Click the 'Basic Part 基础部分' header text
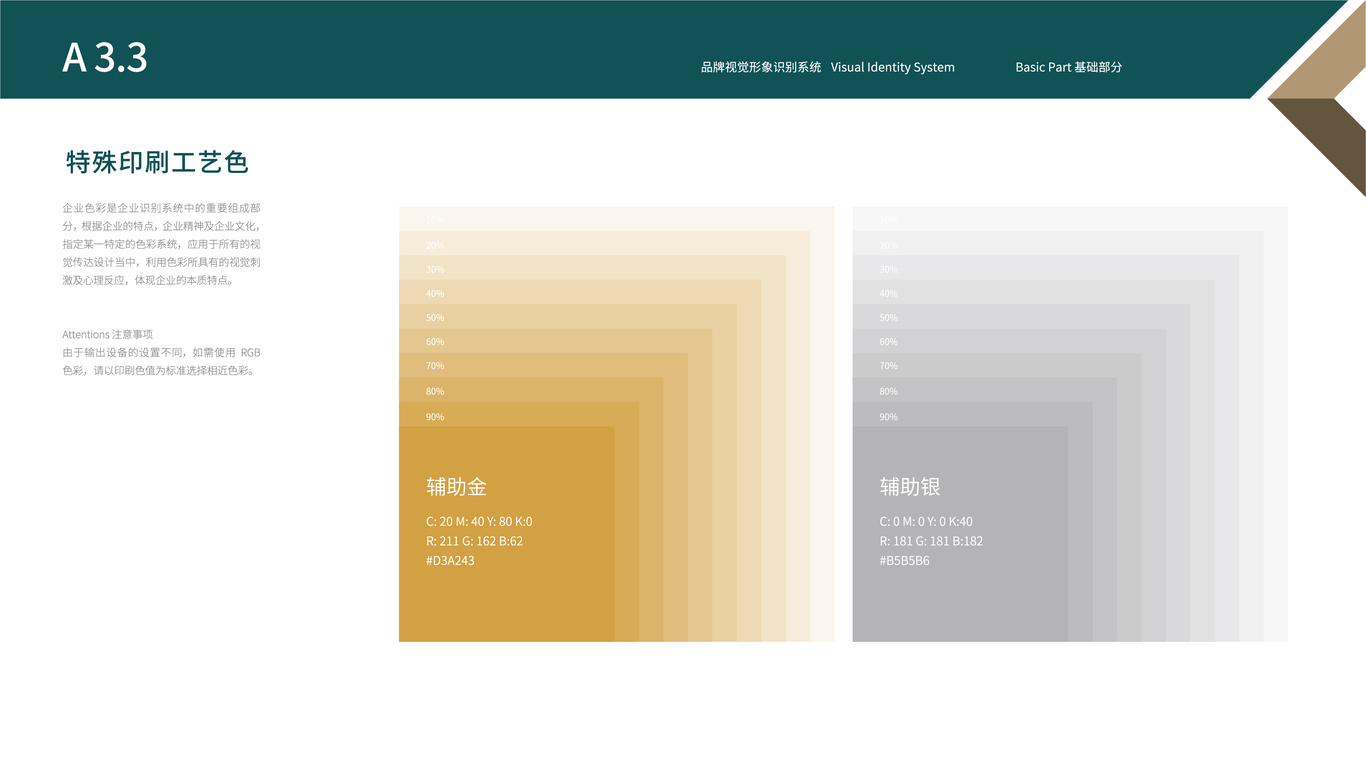1366x768 pixels. point(1069,67)
